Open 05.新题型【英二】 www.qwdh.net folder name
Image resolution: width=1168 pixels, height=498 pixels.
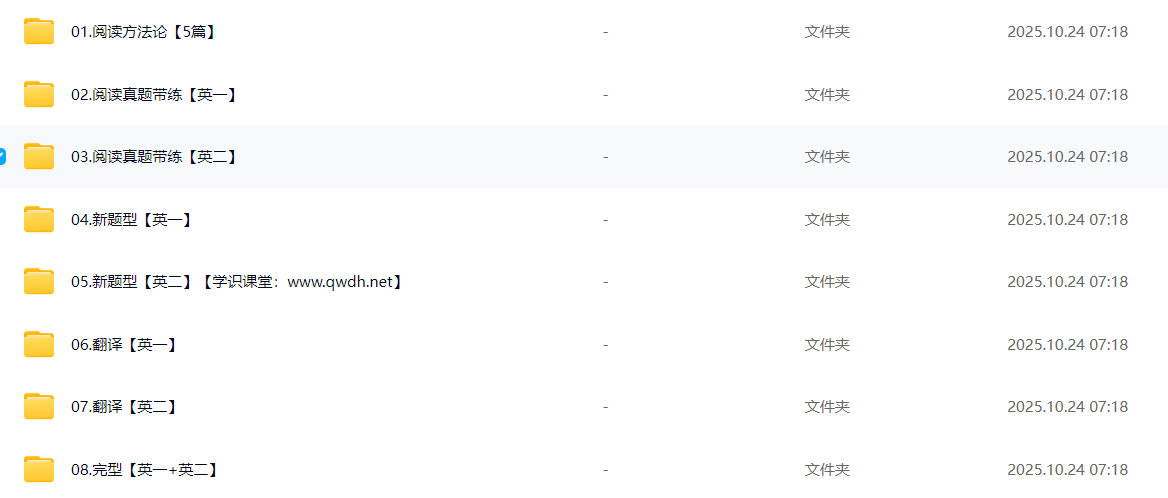click(x=238, y=282)
